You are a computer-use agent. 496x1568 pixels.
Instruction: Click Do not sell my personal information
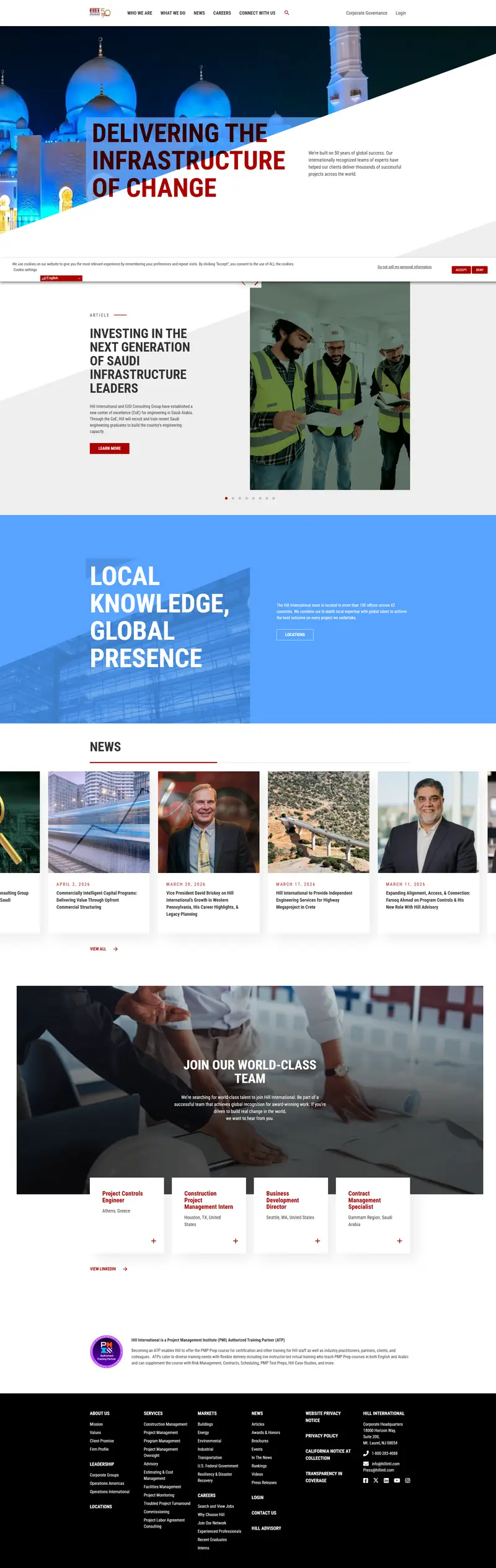click(405, 267)
